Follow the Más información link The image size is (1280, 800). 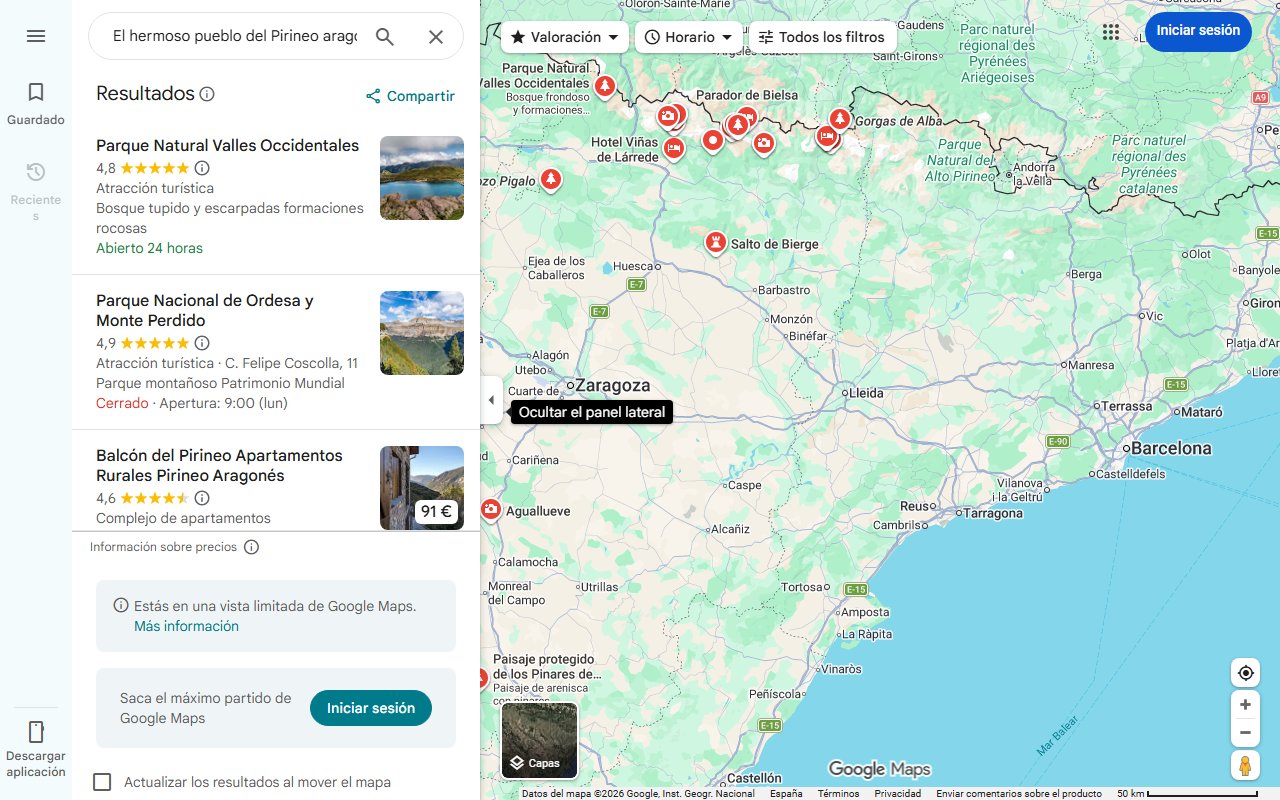186,625
